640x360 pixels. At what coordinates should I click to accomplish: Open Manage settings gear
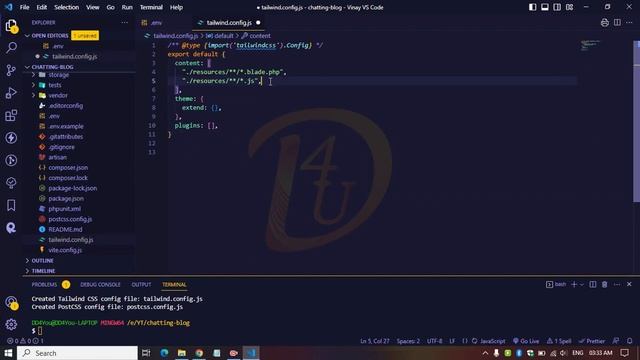(11, 324)
